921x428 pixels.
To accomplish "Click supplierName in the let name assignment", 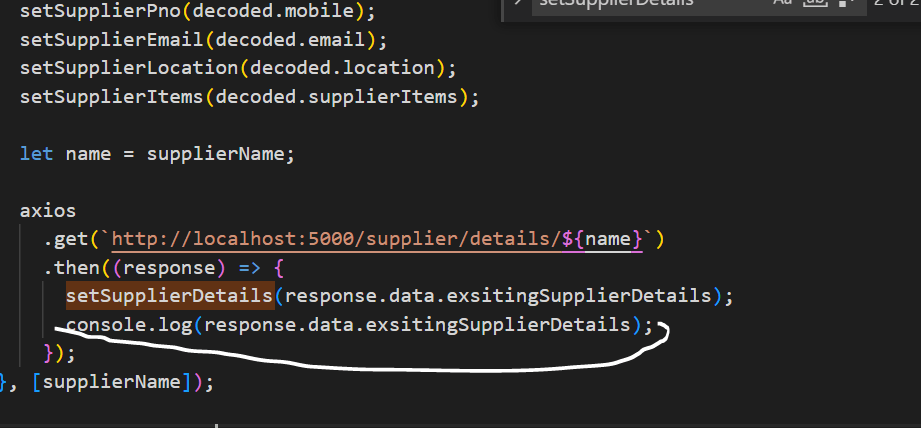I will click(x=215, y=154).
